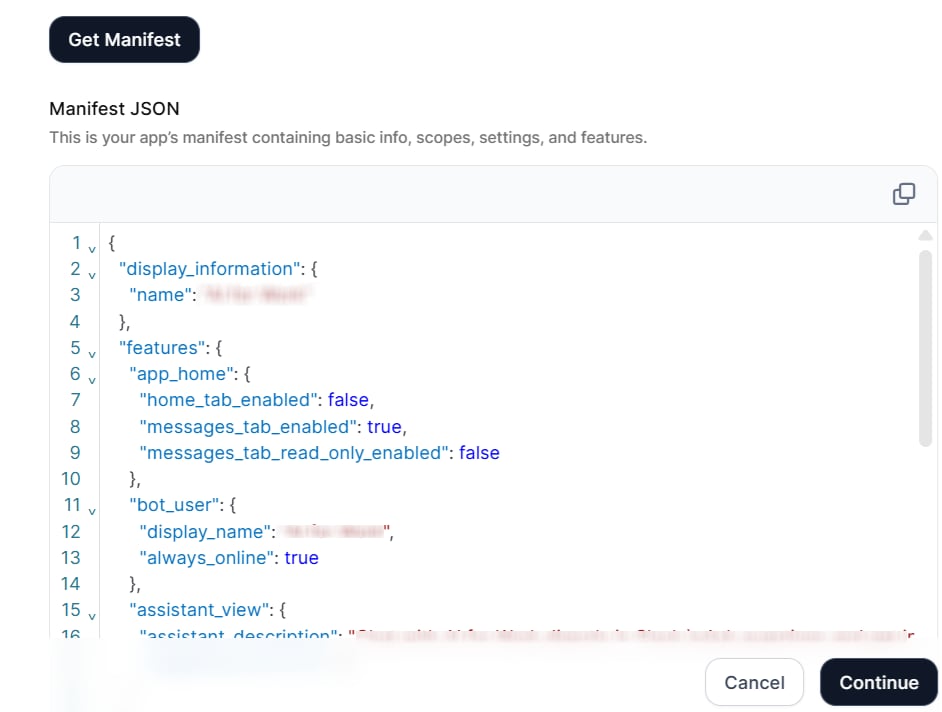
Task: Click line number 14 in the gutter
Action: click(71, 584)
